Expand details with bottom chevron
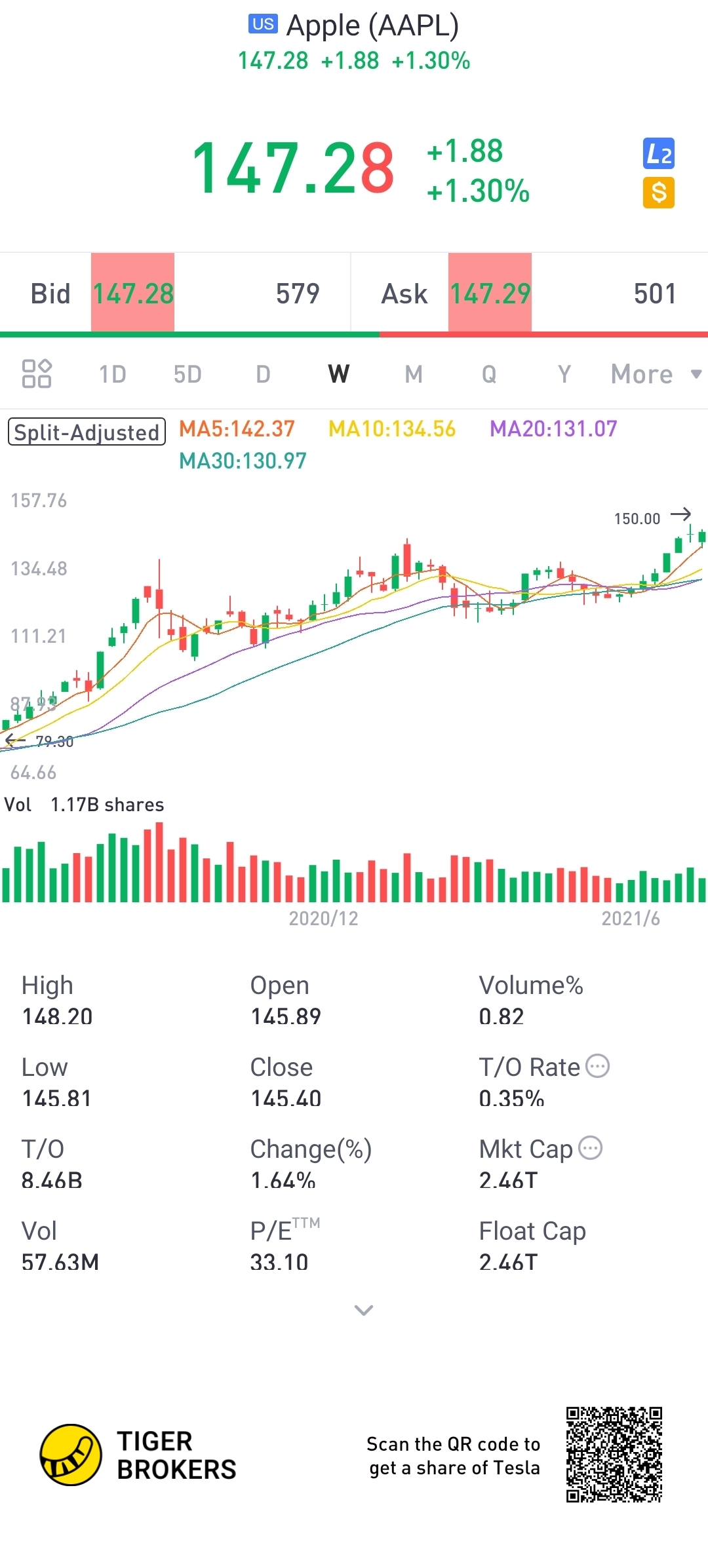 pos(364,1310)
